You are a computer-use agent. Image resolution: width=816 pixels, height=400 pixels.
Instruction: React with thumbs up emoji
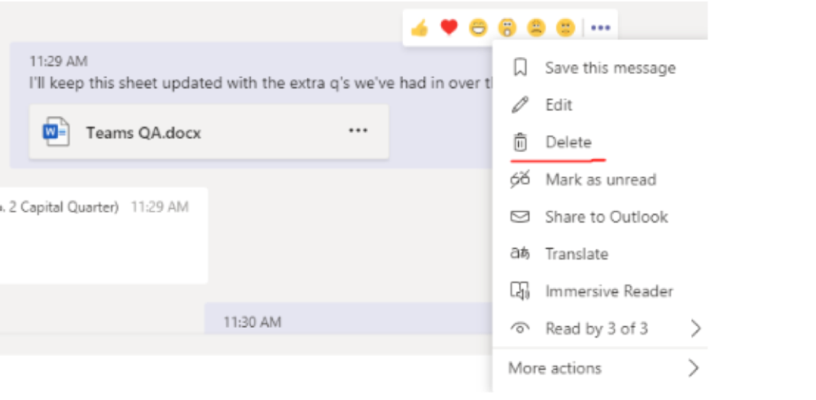click(x=419, y=28)
